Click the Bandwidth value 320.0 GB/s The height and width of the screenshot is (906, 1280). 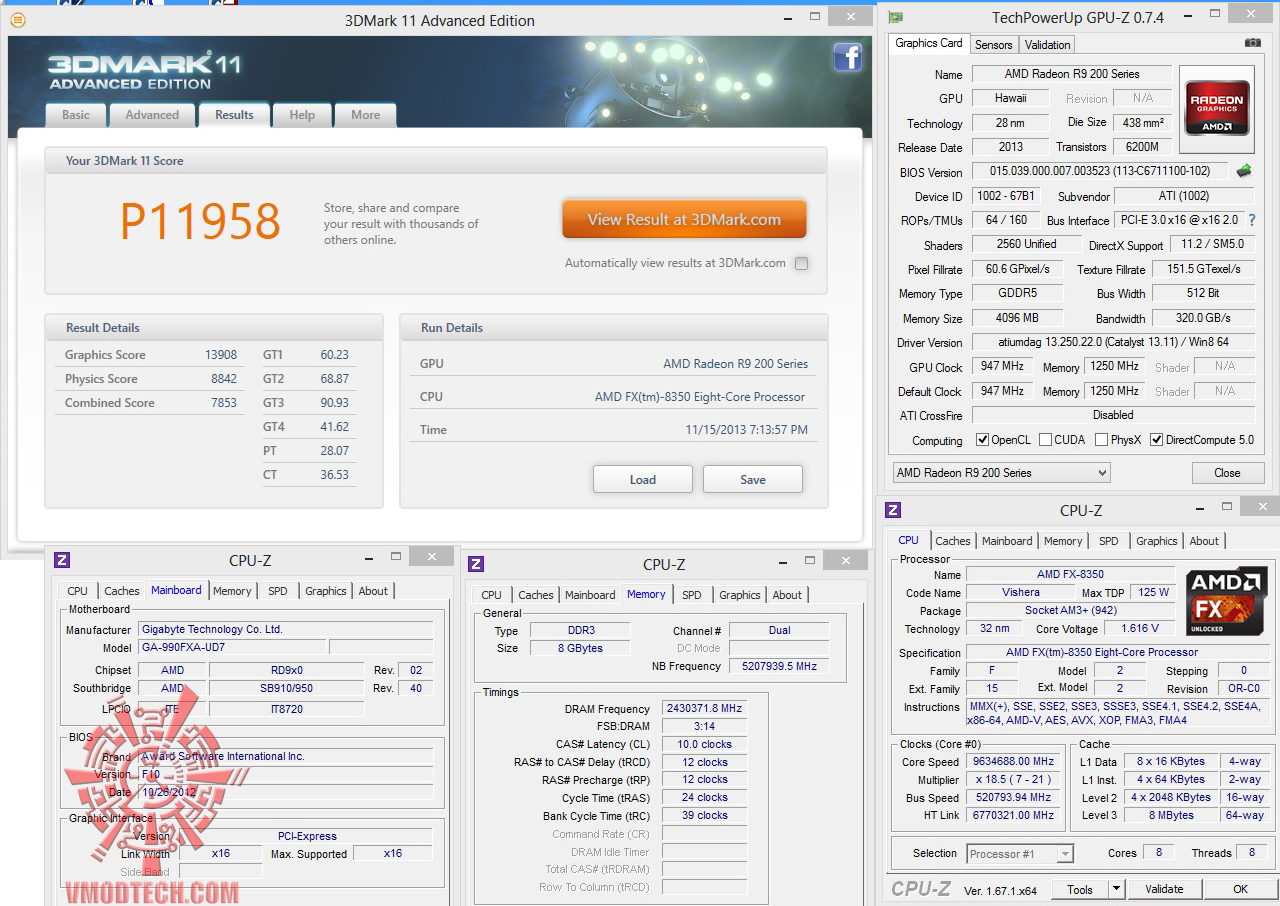[1203, 318]
